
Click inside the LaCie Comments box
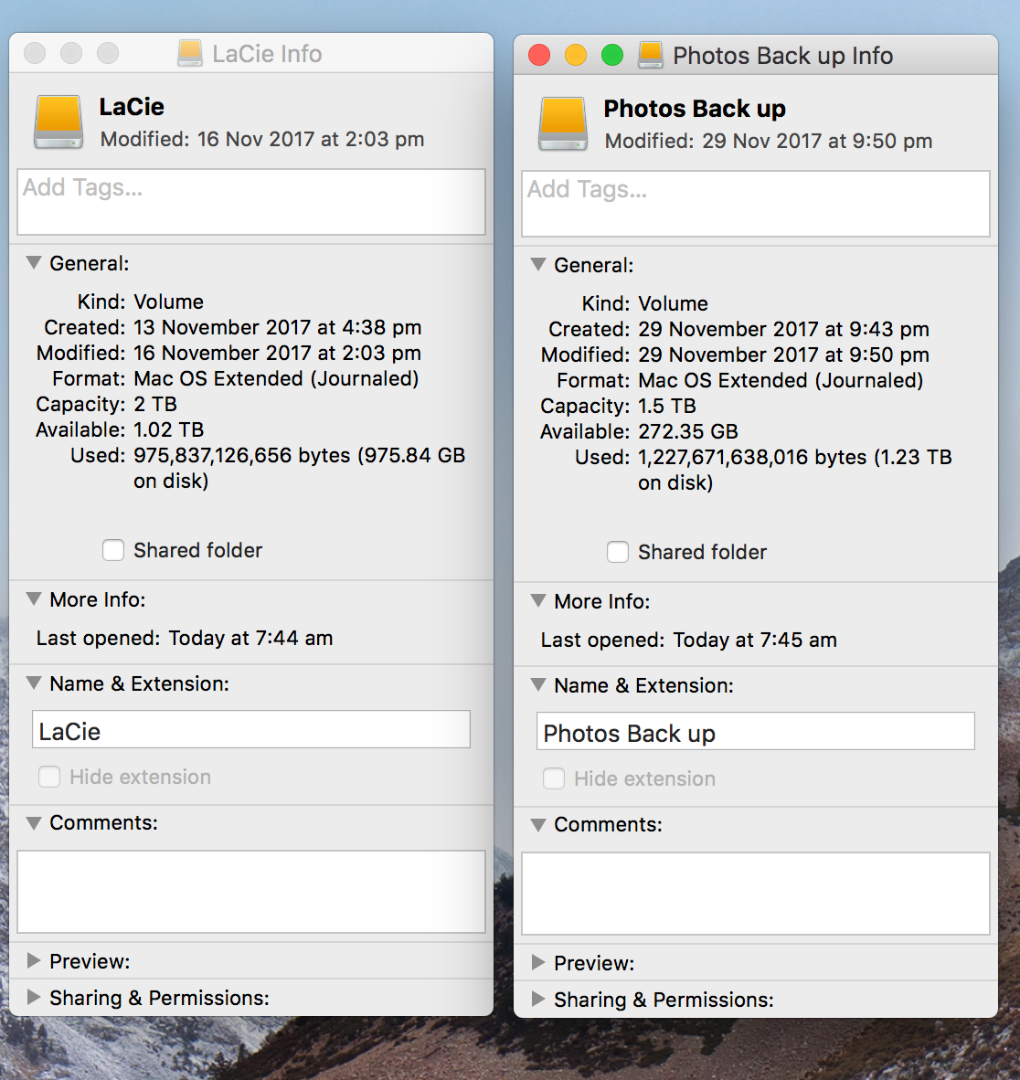250,890
